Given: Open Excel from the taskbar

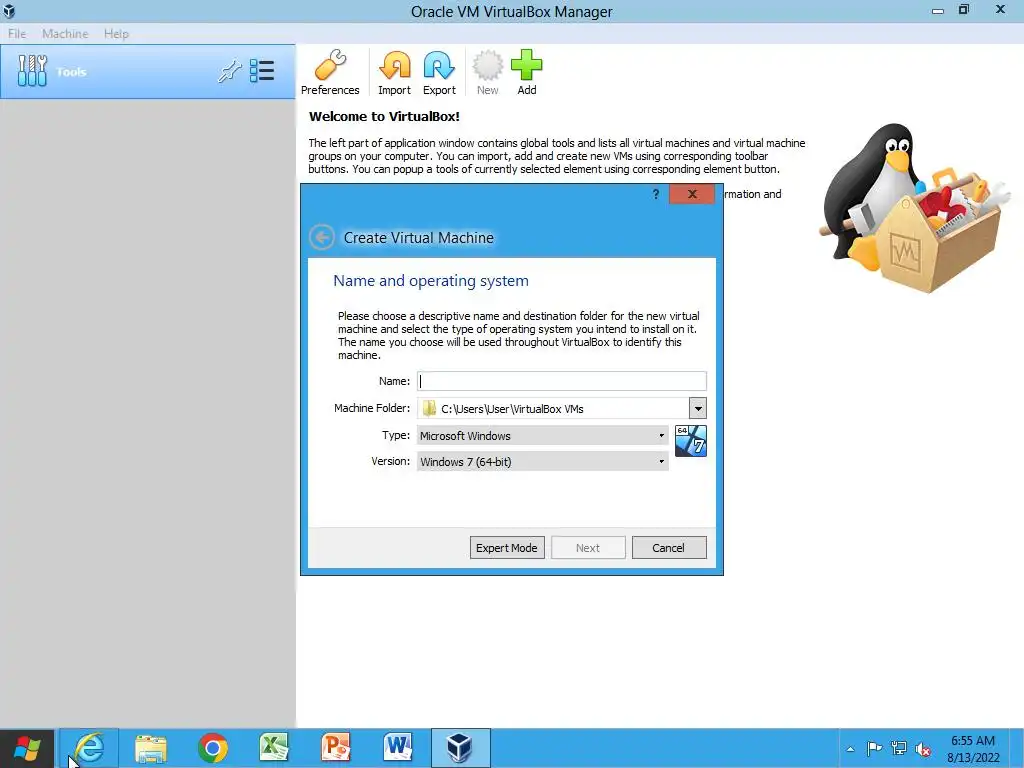Looking at the screenshot, I should [x=274, y=748].
